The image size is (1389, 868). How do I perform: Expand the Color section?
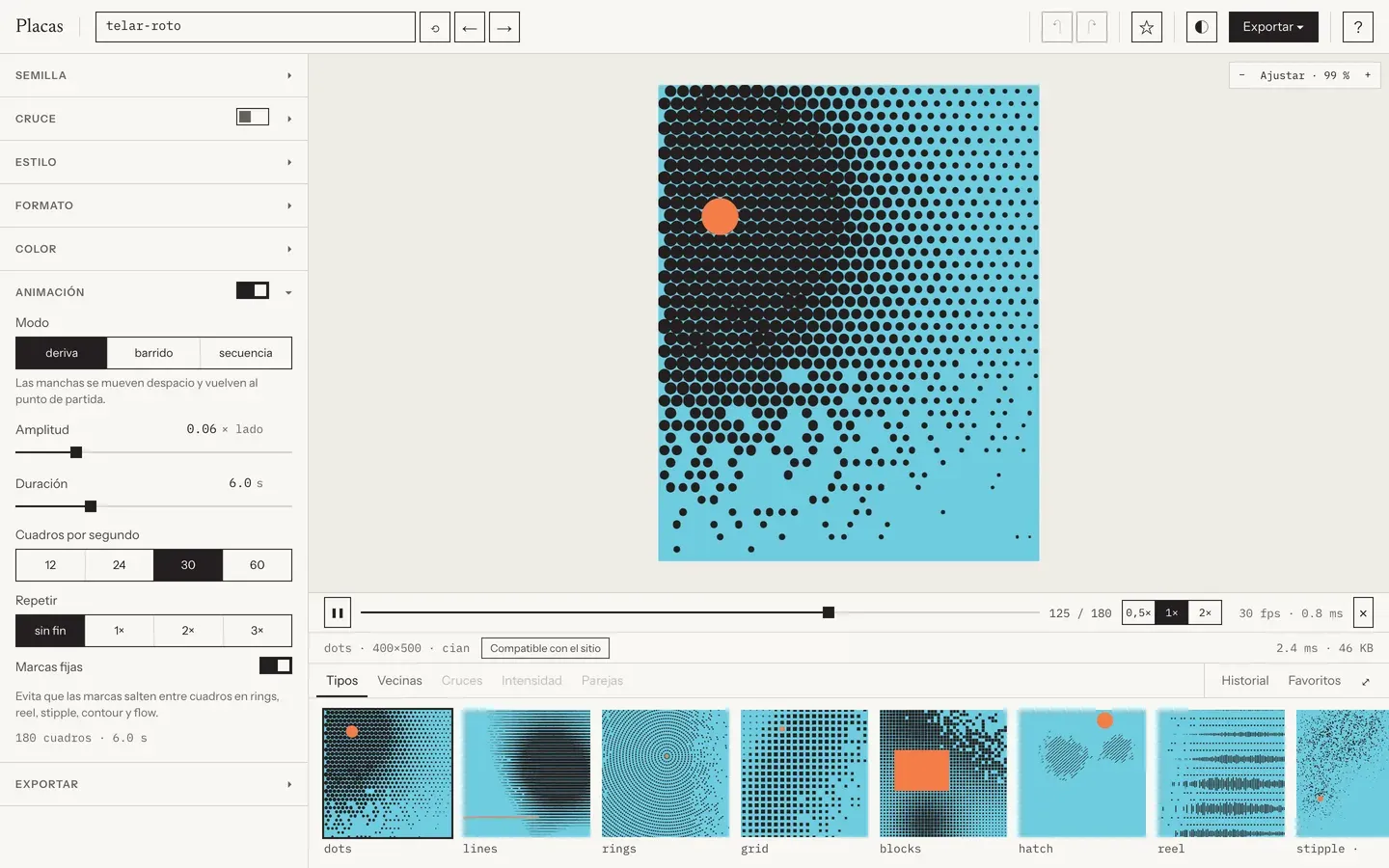pos(154,249)
